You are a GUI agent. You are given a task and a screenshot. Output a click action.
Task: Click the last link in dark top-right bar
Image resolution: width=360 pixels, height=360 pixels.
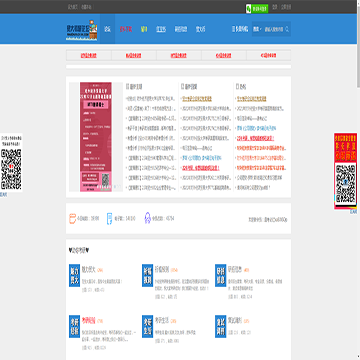tap(286, 7)
